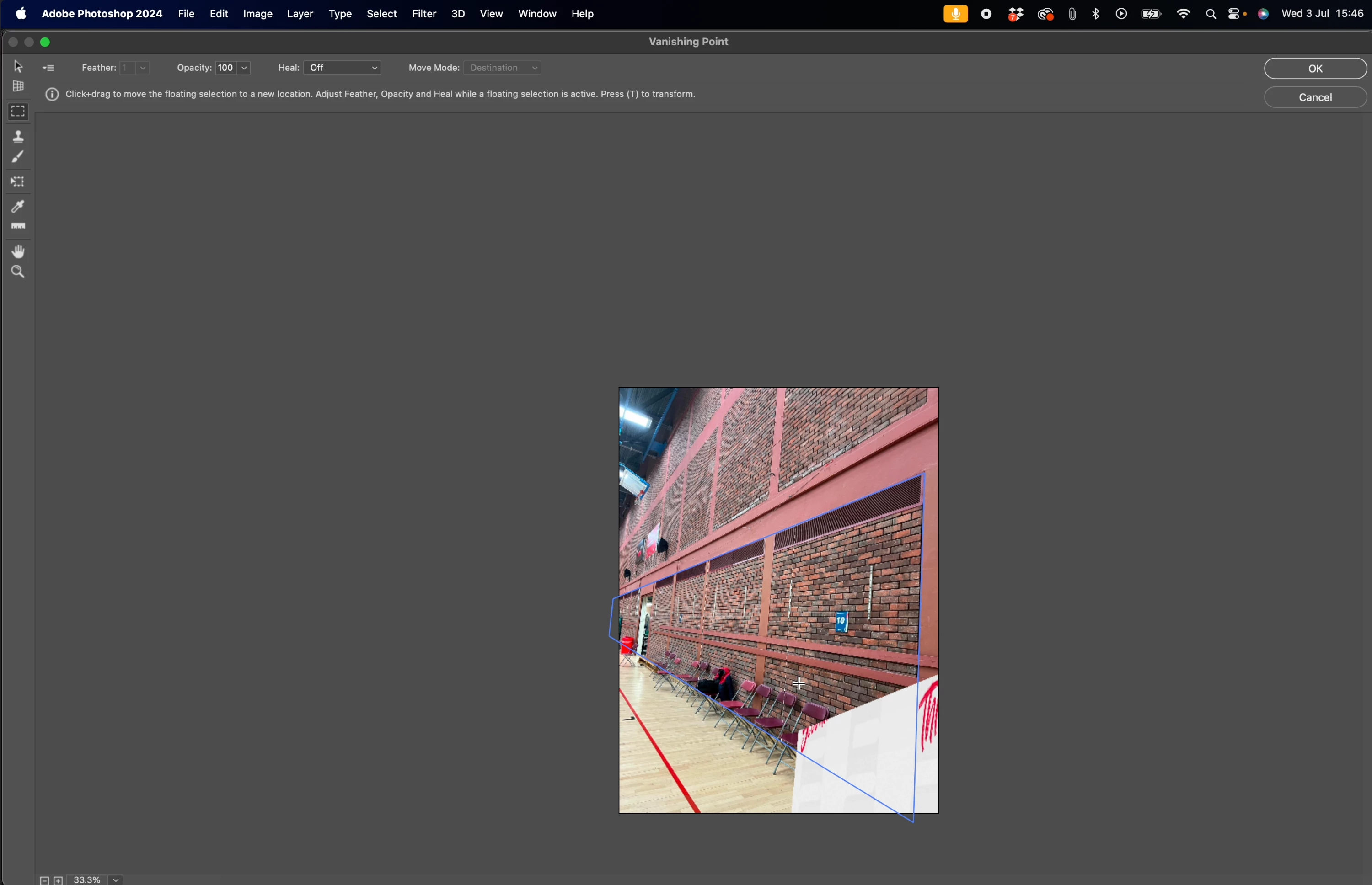The height and width of the screenshot is (885, 1372).
Task: Cancel the Vanishing Point dialog
Action: point(1315,97)
